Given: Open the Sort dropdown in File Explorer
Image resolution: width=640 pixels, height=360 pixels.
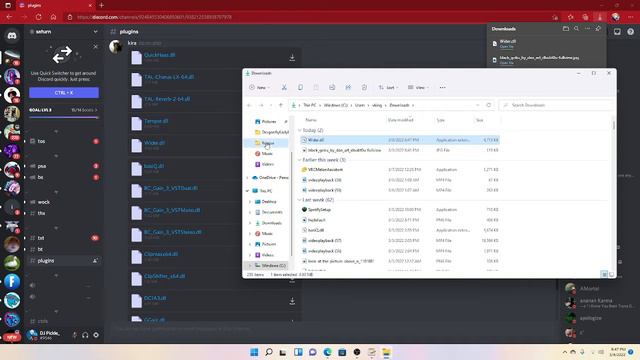Looking at the screenshot, I should (x=388, y=87).
